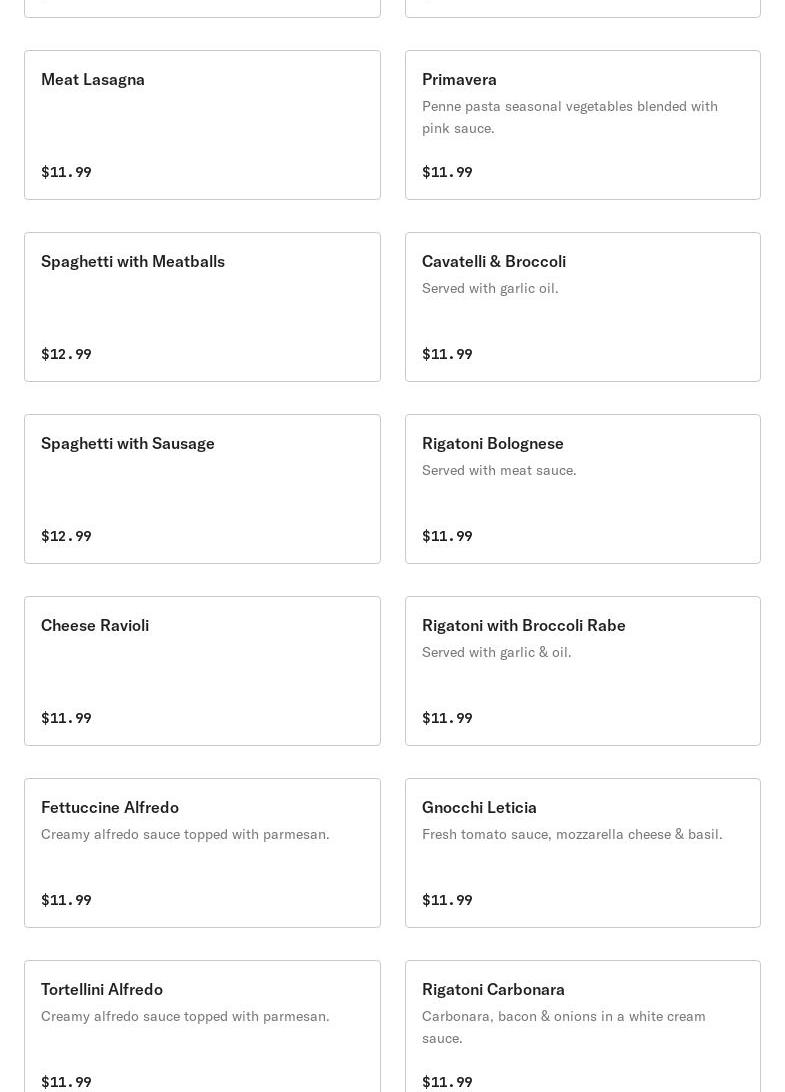The height and width of the screenshot is (1092, 785).
Task: Open the Meat Lasagna menu item
Action: coord(202,125)
